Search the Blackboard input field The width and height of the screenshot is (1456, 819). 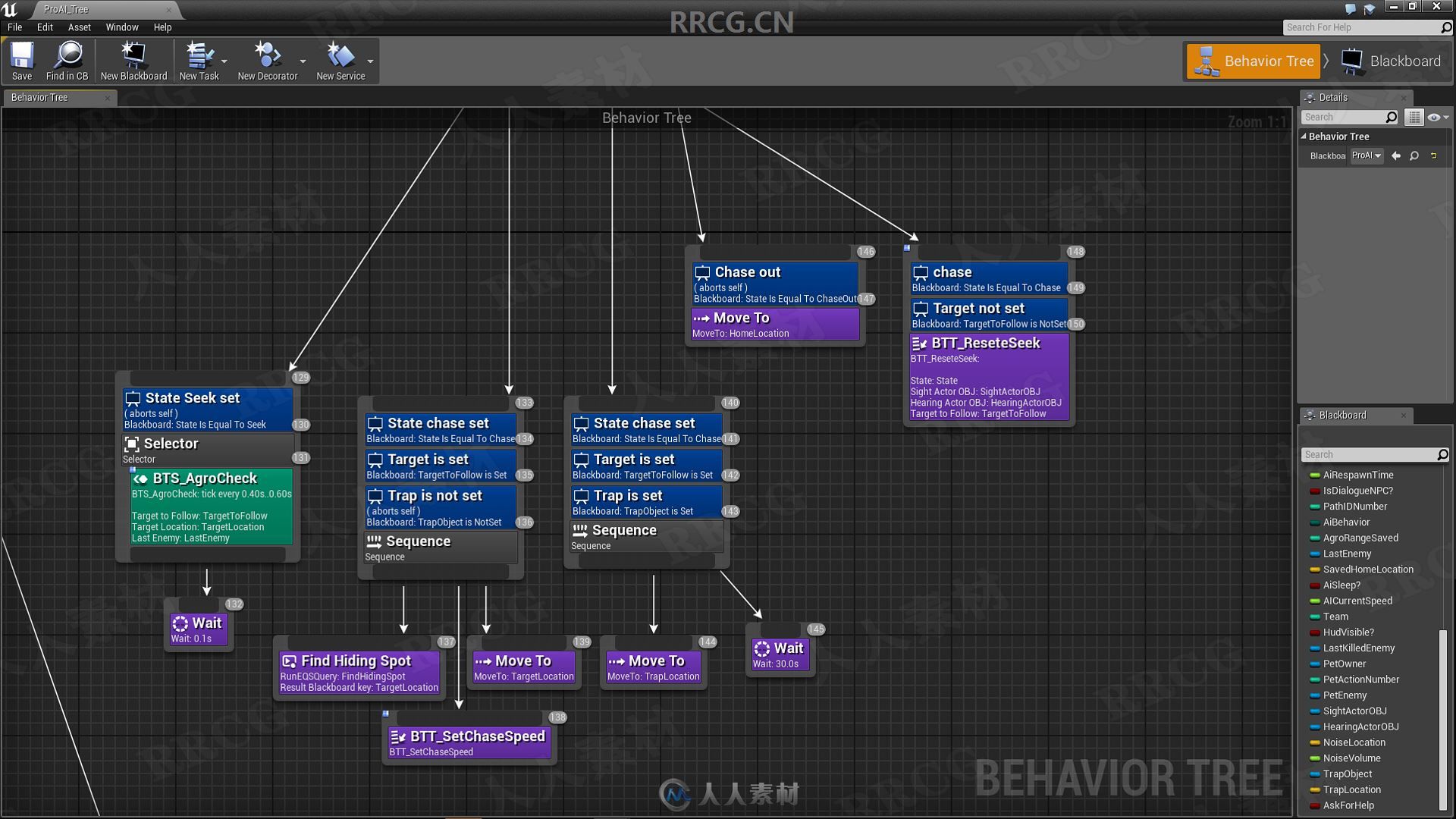(1374, 454)
